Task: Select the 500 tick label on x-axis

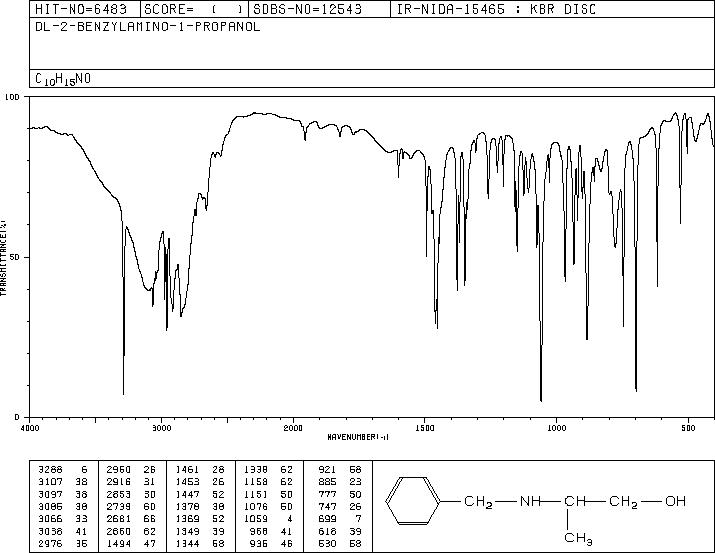Action: (689, 428)
